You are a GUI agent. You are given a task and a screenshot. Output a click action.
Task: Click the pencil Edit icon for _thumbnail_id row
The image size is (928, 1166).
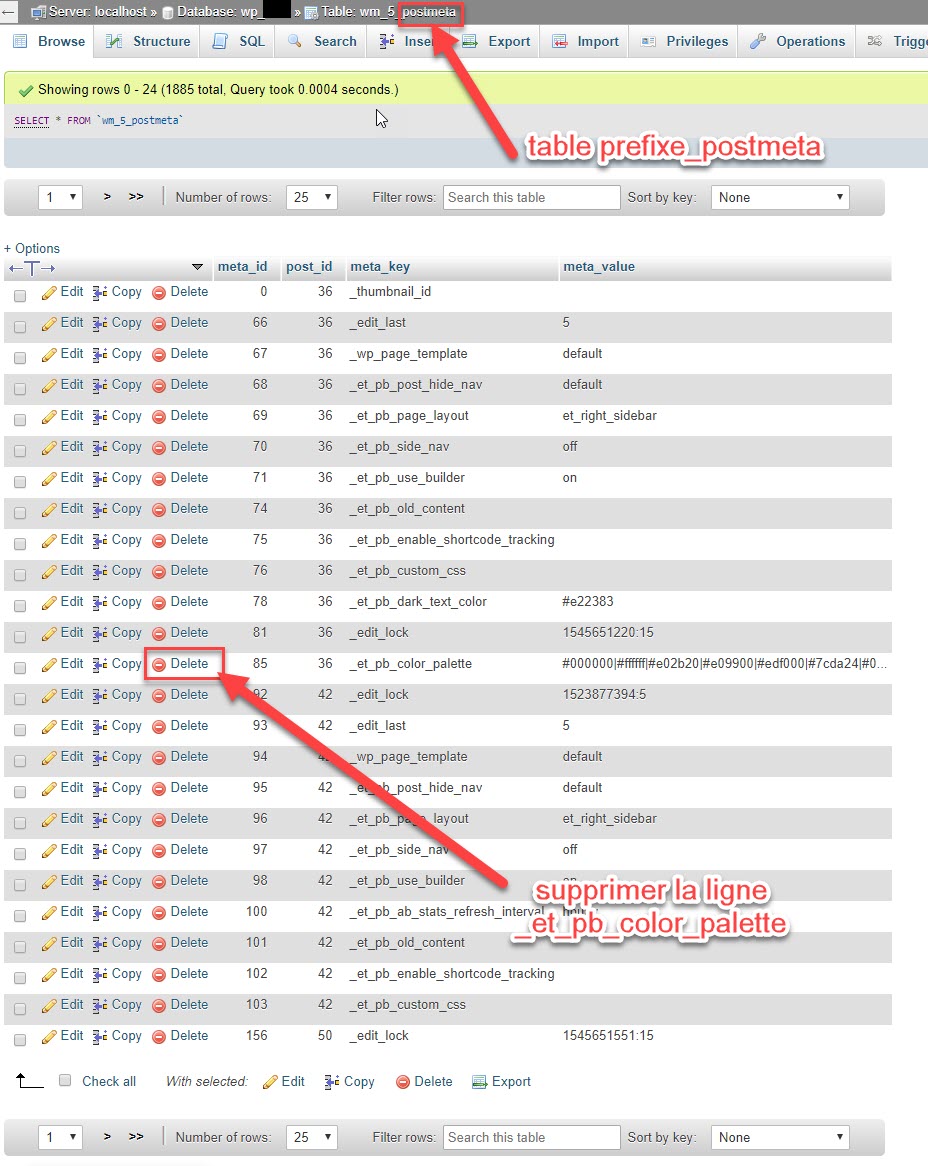pyautogui.click(x=50, y=293)
